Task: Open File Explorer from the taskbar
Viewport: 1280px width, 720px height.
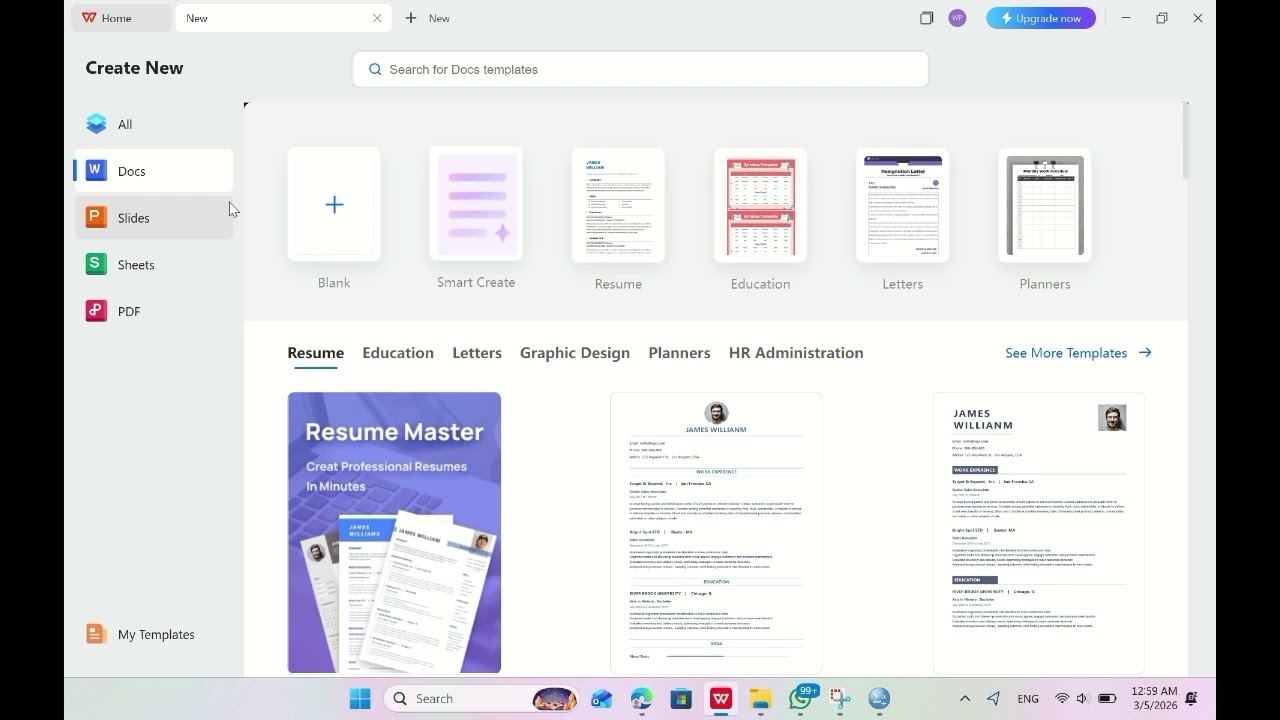Action: coord(761,698)
